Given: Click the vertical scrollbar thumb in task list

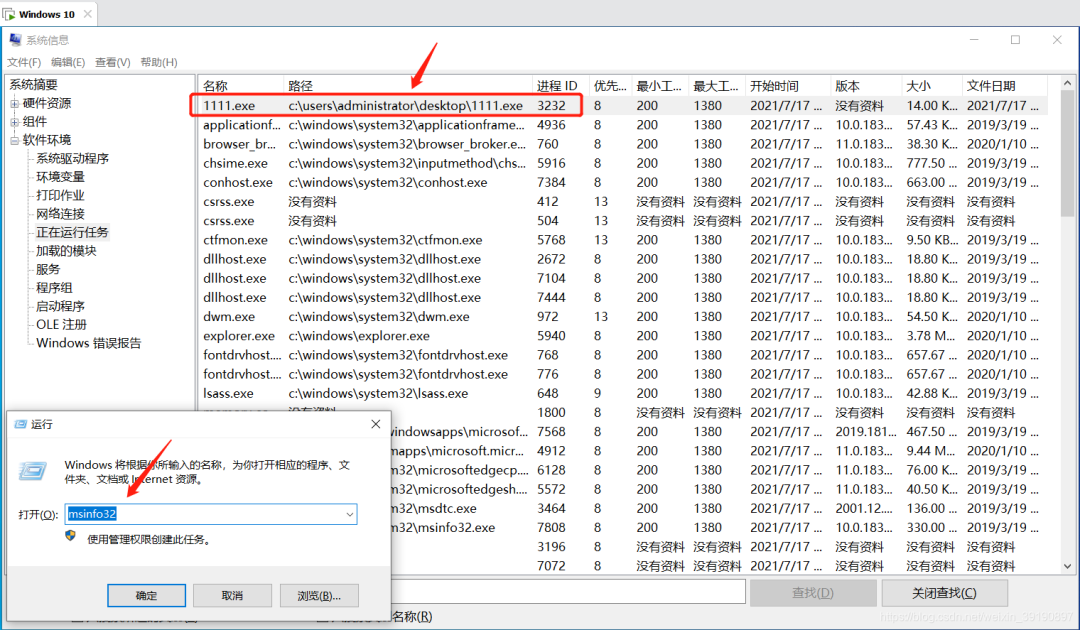Looking at the screenshot, I should (x=1068, y=154).
